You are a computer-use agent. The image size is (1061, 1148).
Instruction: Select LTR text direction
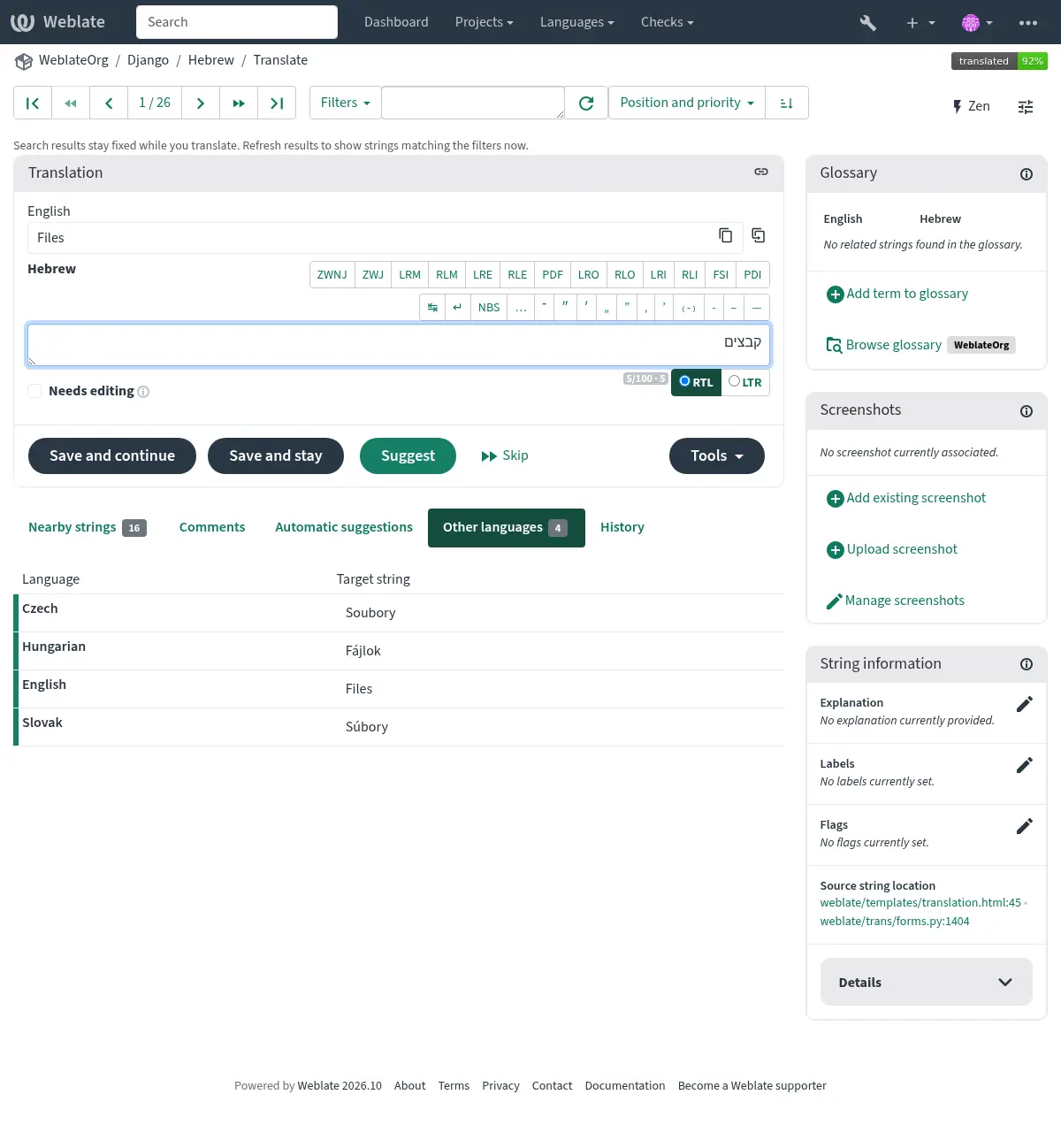pyautogui.click(x=745, y=382)
